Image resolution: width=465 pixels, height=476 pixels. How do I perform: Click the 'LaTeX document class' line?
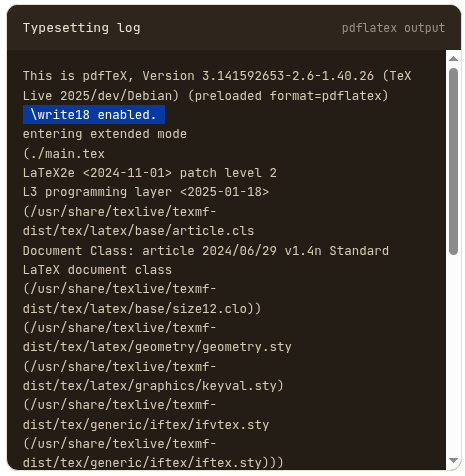coord(97,270)
